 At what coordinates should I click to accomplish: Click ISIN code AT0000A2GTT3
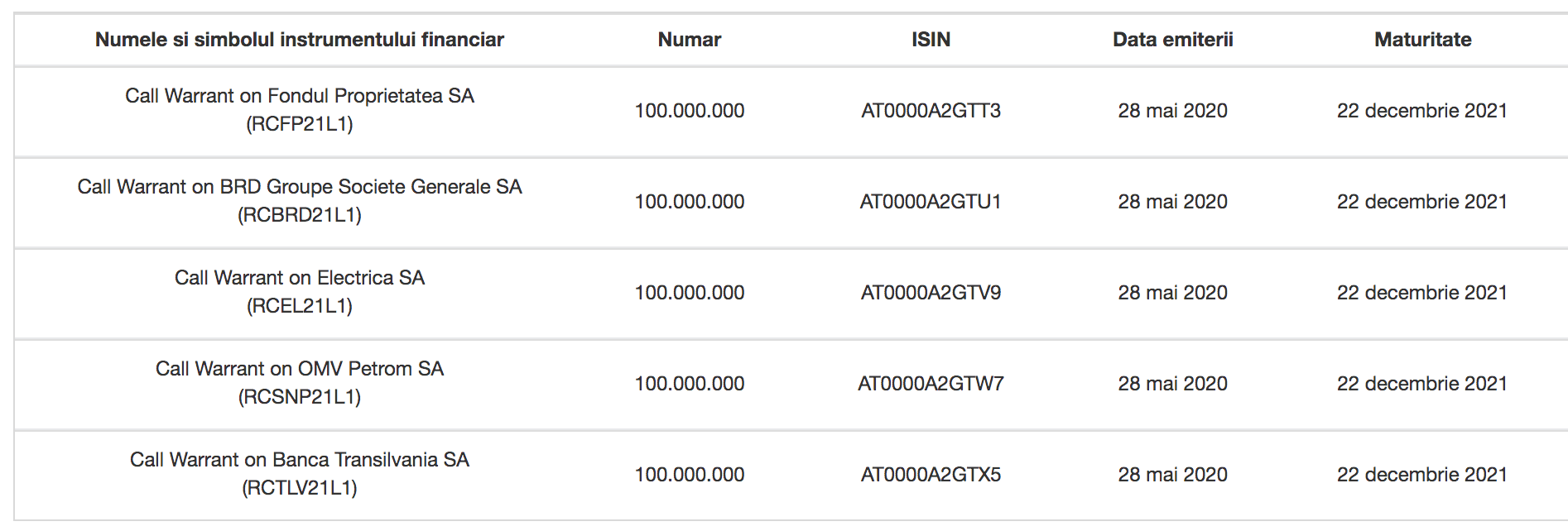coord(931,111)
